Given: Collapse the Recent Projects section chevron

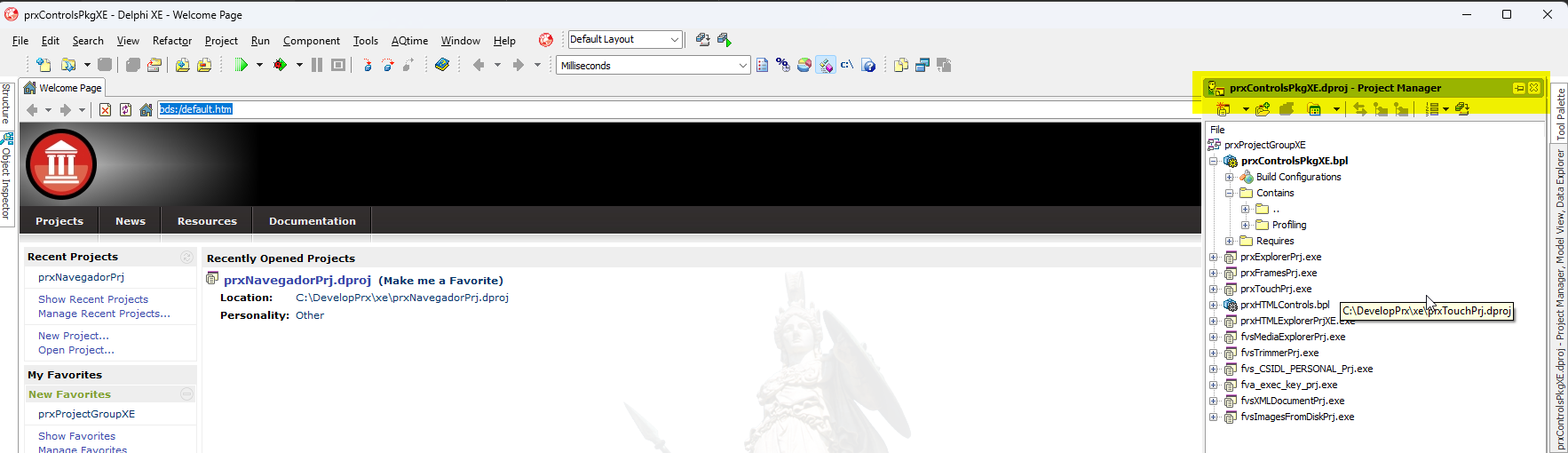Looking at the screenshot, I should [x=186, y=257].
